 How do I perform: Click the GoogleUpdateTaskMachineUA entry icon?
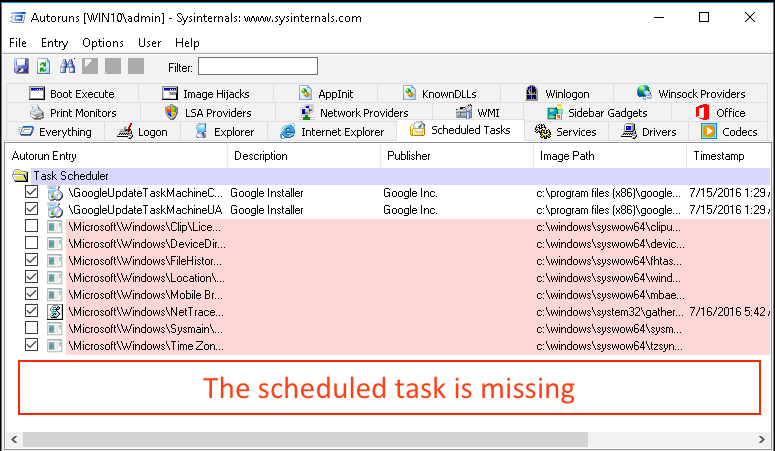point(54,210)
